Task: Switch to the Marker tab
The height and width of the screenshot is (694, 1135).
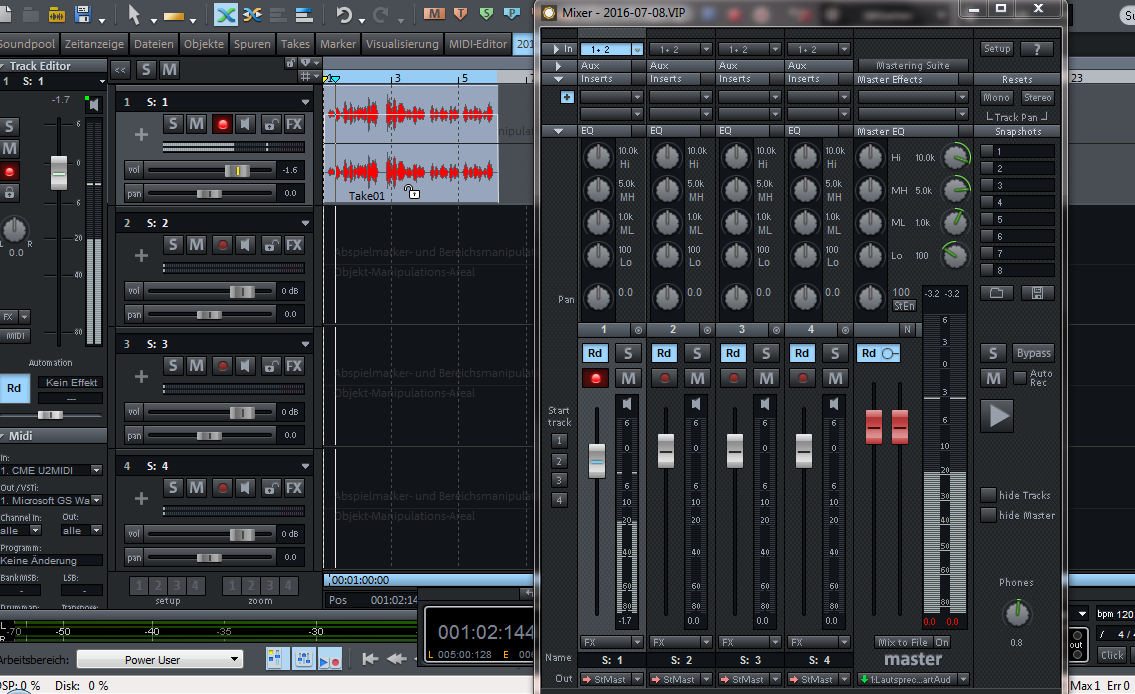Action: [337, 44]
